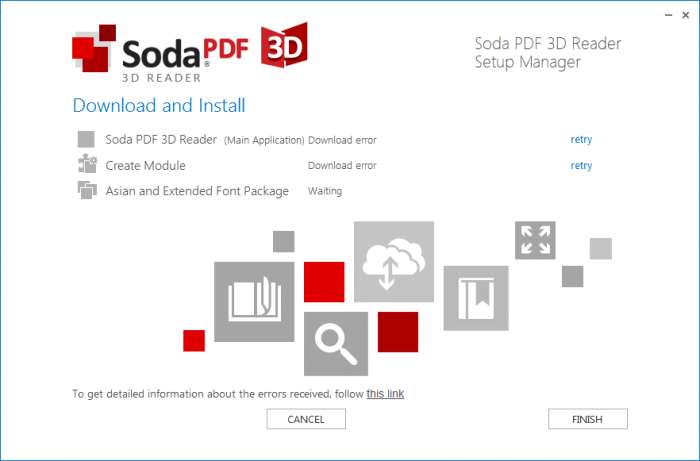Click the red 3D book logo
Screen dimensions: 700x461
[x=284, y=45]
